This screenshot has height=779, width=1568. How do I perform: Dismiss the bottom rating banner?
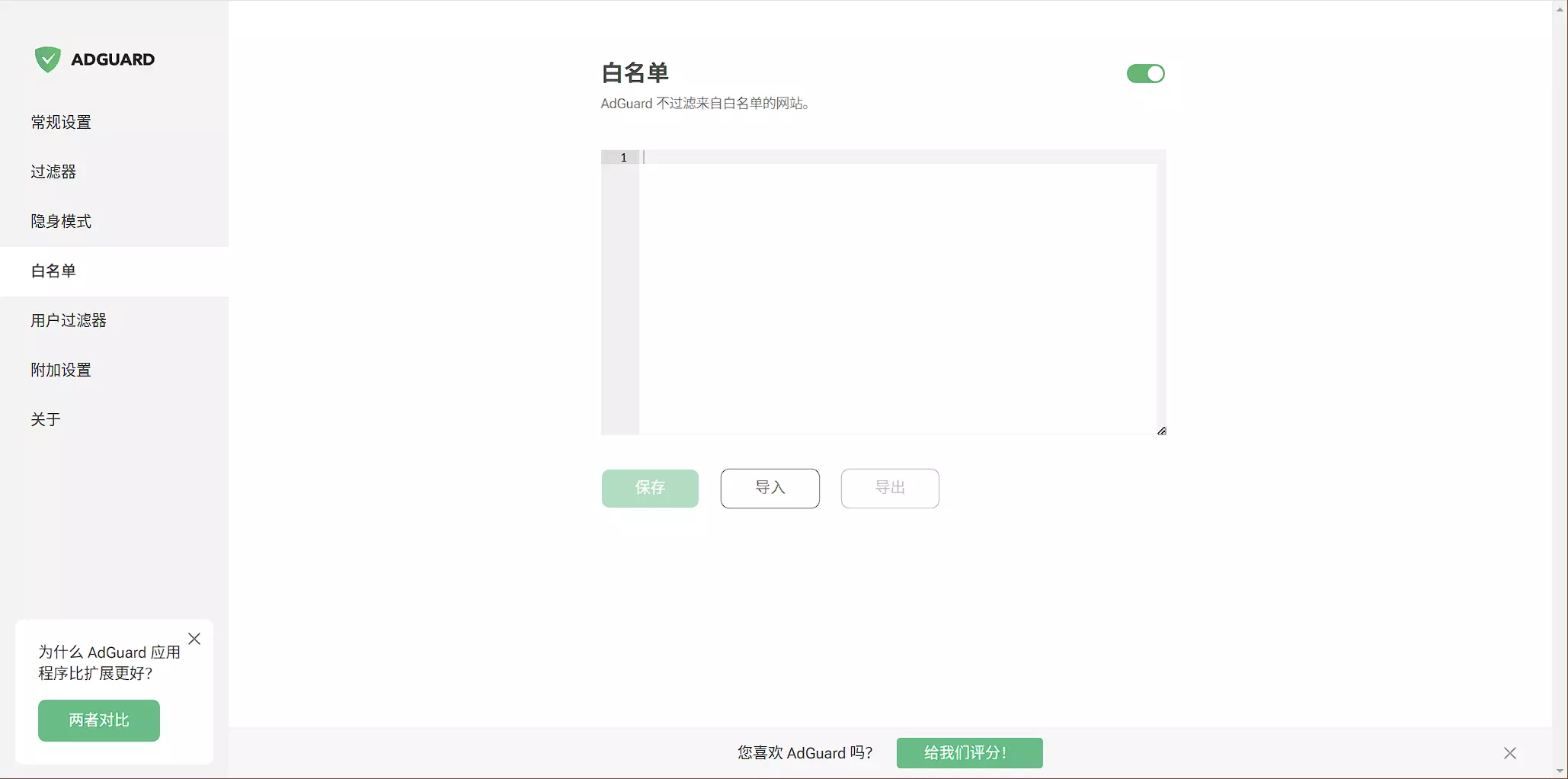coord(1509,753)
